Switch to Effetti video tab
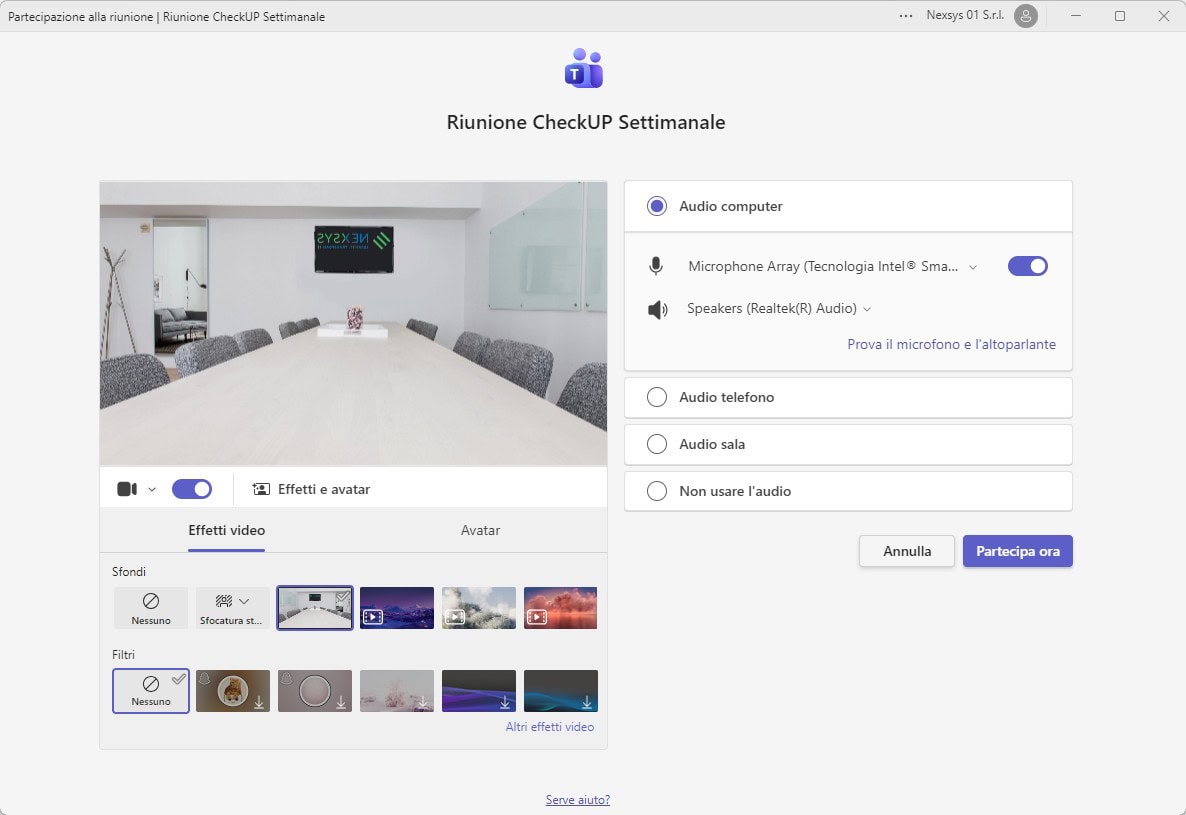 coord(226,531)
